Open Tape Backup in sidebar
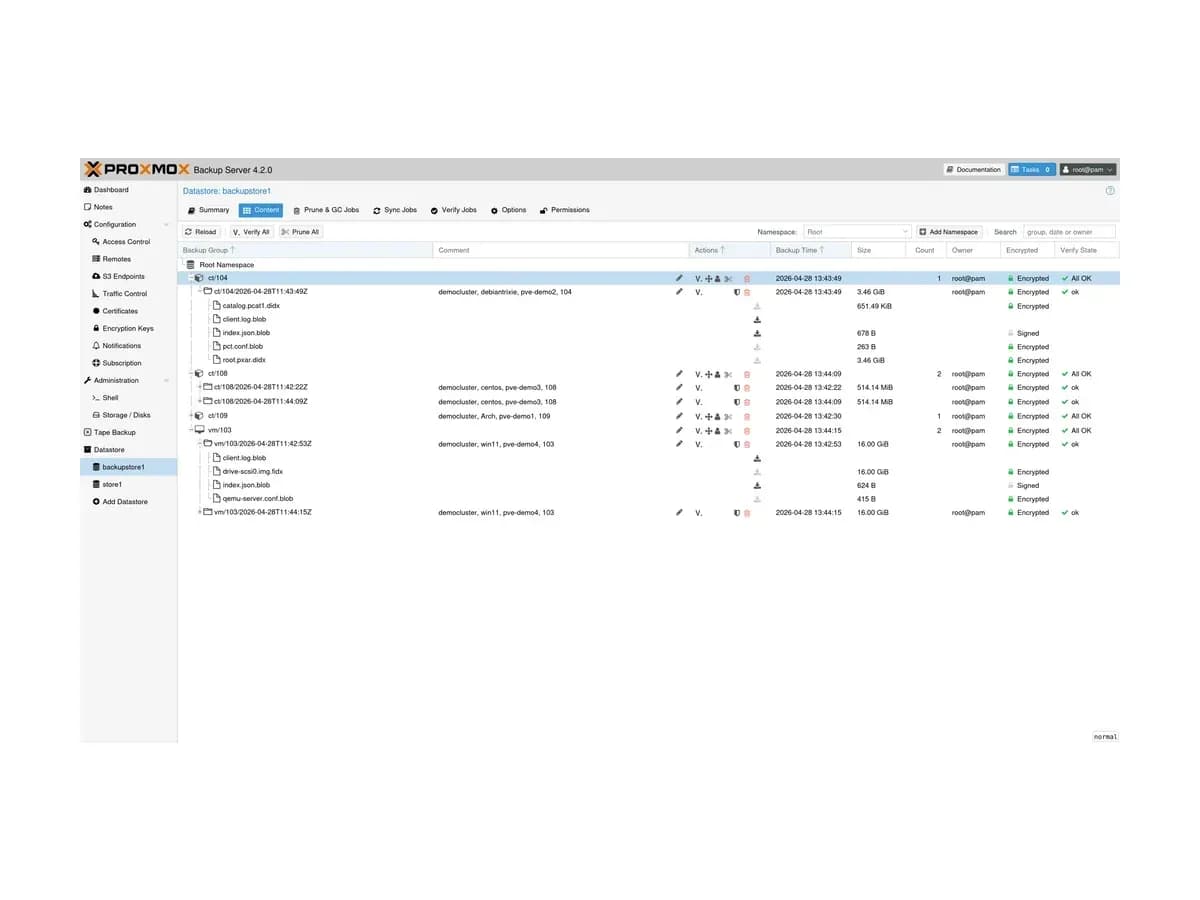 point(128,432)
